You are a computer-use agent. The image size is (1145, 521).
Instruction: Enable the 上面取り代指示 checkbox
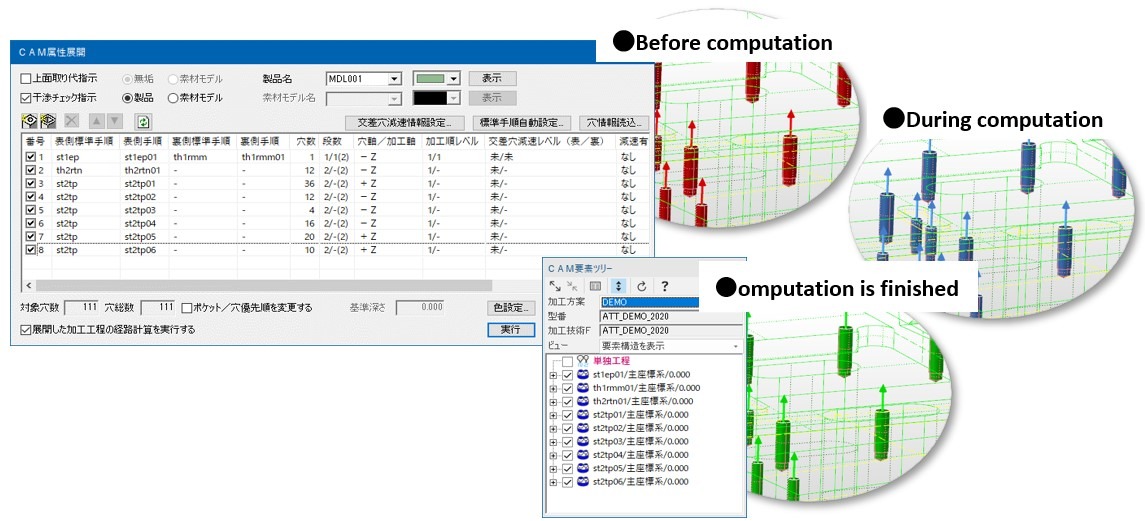(x=27, y=78)
